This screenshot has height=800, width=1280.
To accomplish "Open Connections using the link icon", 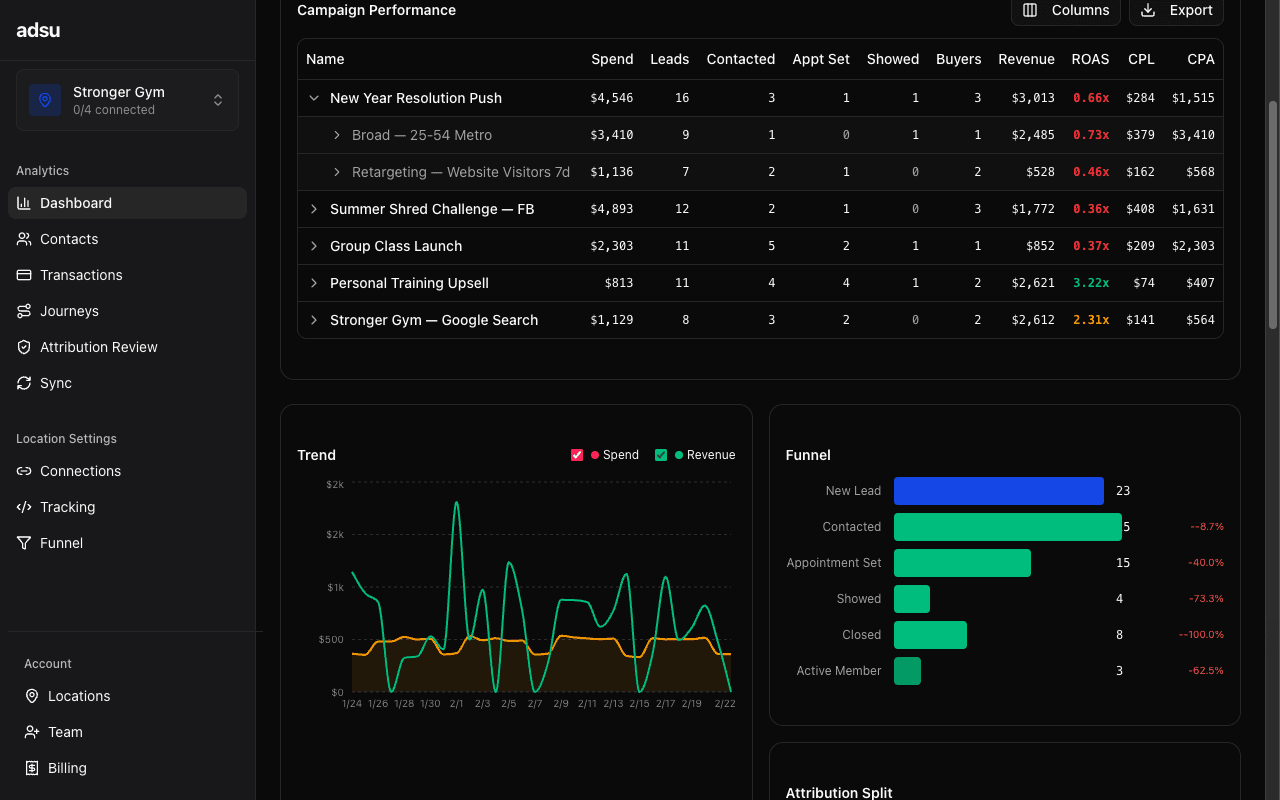I will (x=23, y=471).
